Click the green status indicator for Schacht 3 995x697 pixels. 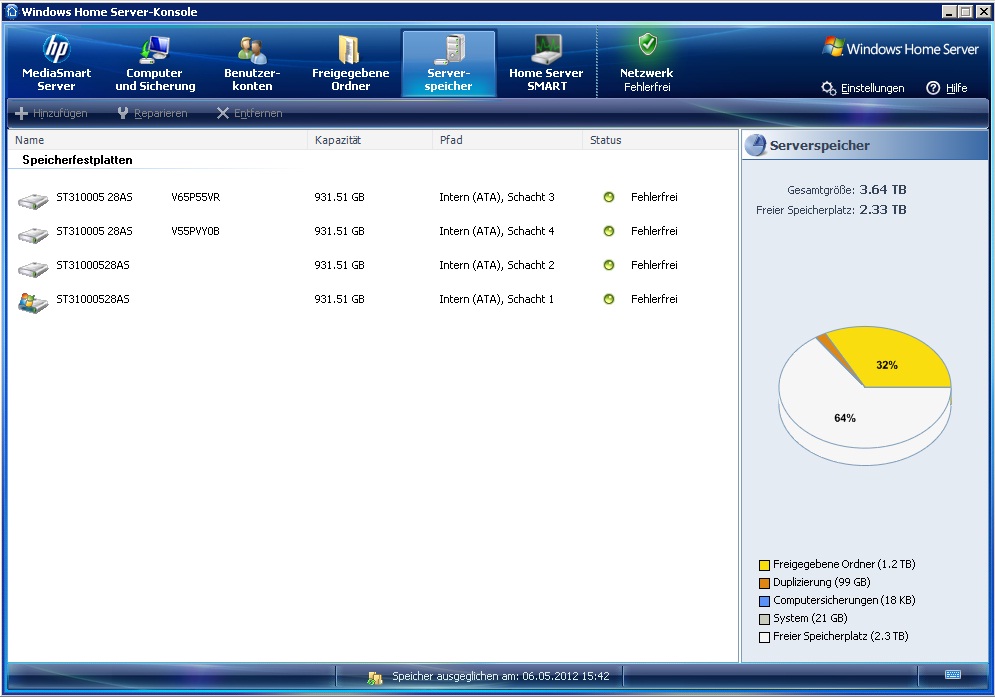[x=609, y=197]
